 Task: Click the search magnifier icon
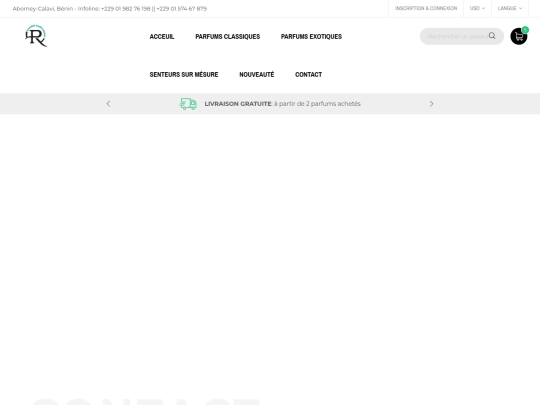[492, 36]
